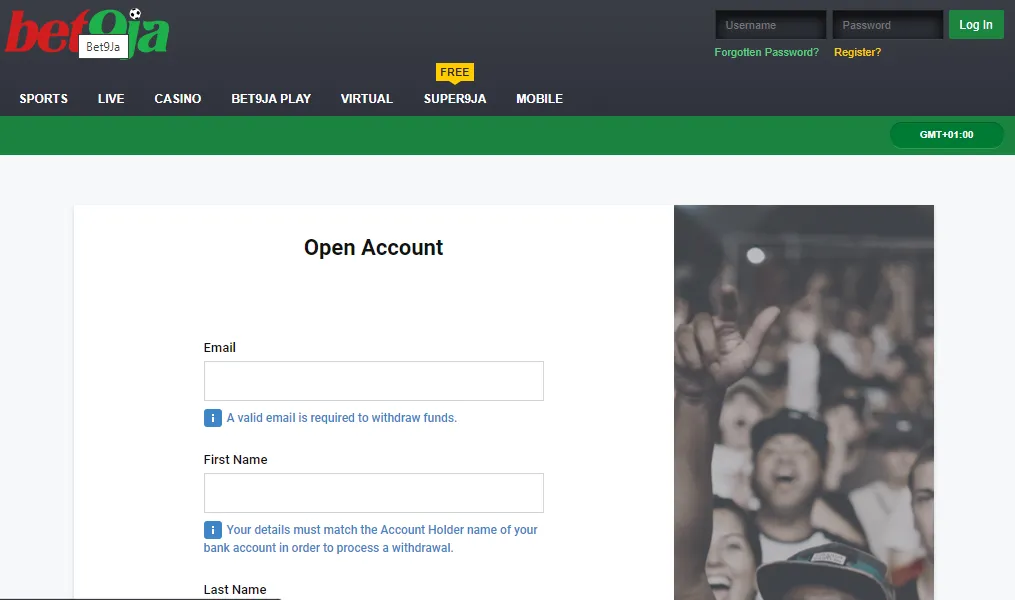The height and width of the screenshot is (600, 1015).
Task: Select Bet9ja Play in navigation
Action: pyautogui.click(x=271, y=99)
